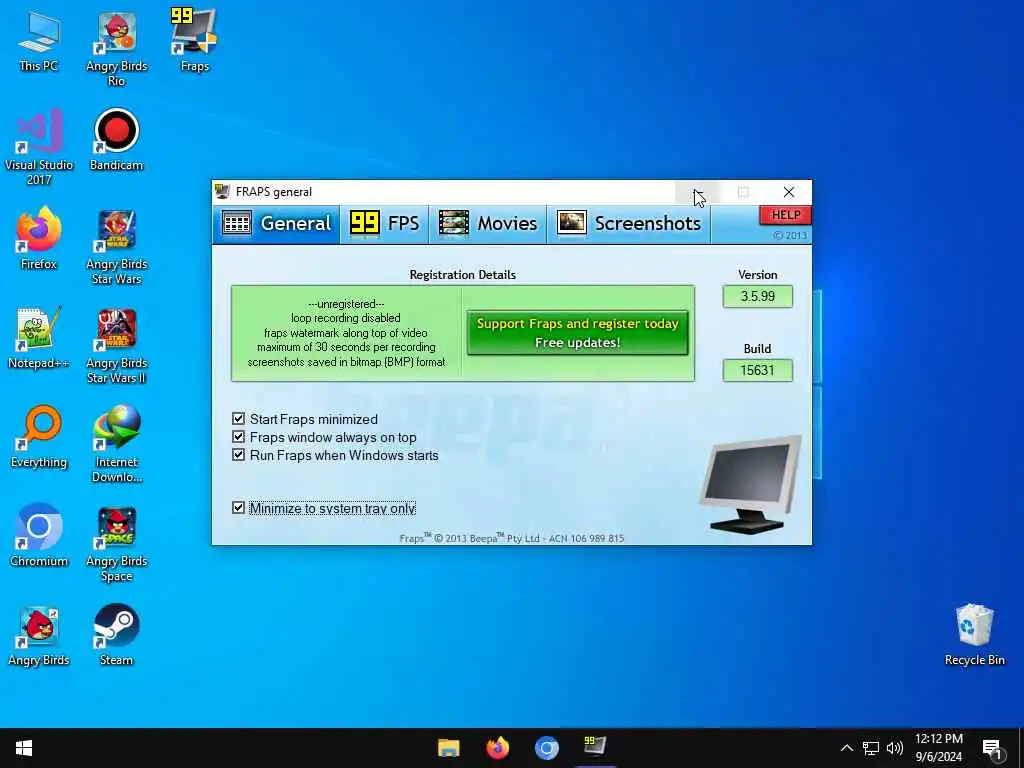Open the Windows Start menu
This screenshot has height=768, width=1024.
[24, 748]
